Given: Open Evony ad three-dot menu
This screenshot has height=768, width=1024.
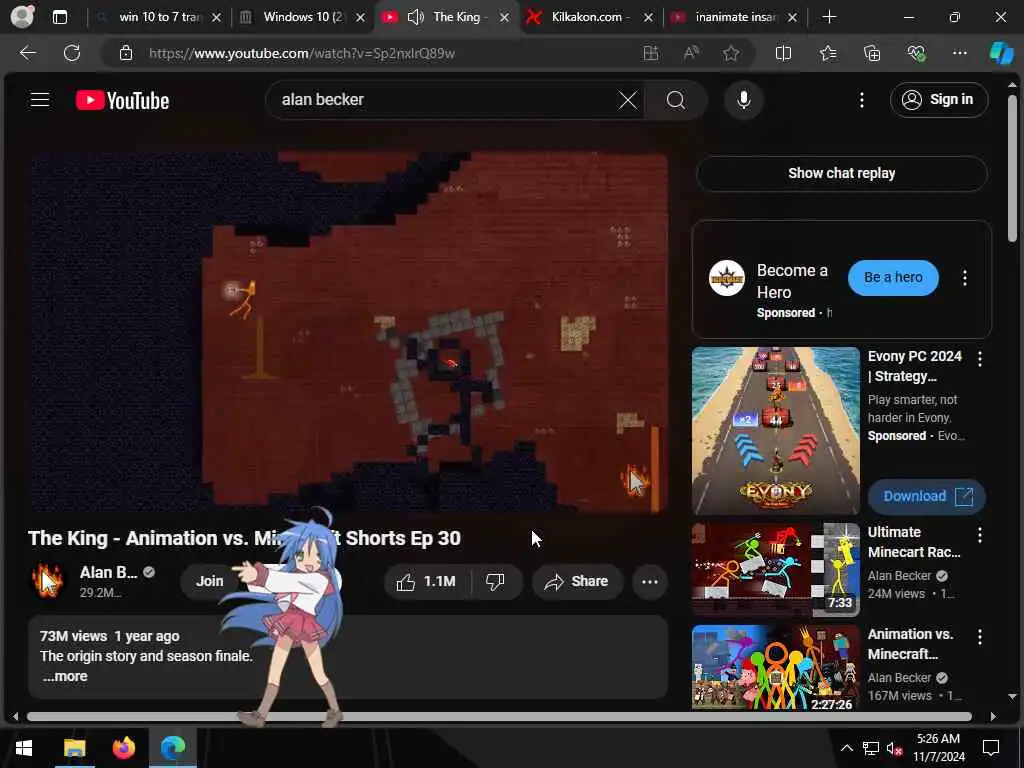Looking at the screenshot, I should pyautogui.click(x=979, y=358).
